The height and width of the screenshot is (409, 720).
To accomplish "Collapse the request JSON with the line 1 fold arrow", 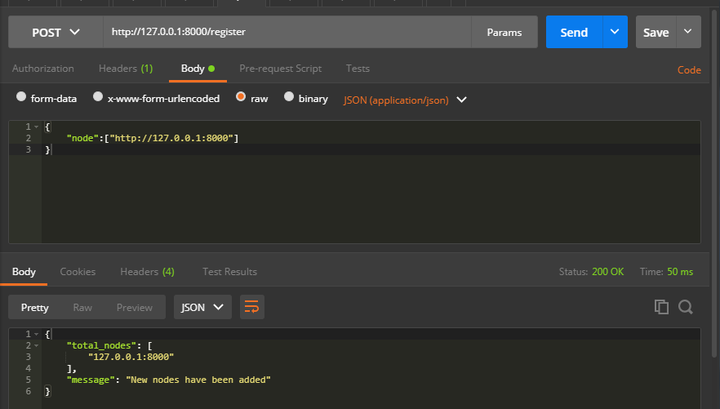I will pyautogui.click(x=35, y=127).
